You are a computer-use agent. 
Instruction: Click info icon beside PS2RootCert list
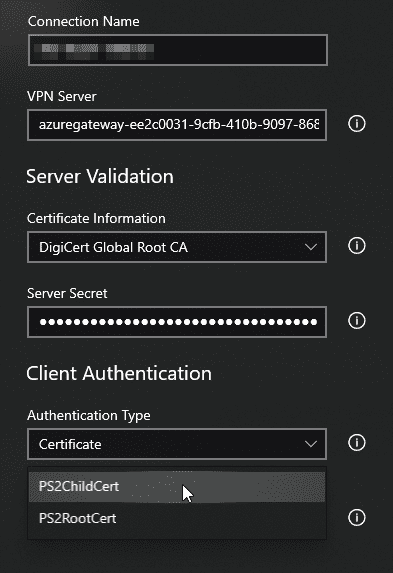356,517
